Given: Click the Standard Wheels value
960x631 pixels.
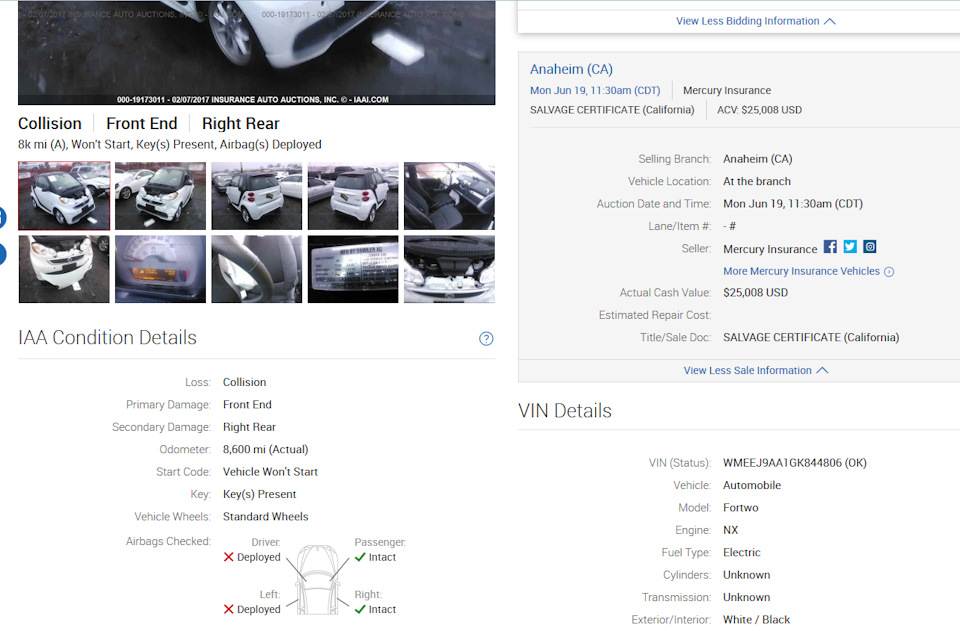Looking at the screenshot, I should point(266,517).
